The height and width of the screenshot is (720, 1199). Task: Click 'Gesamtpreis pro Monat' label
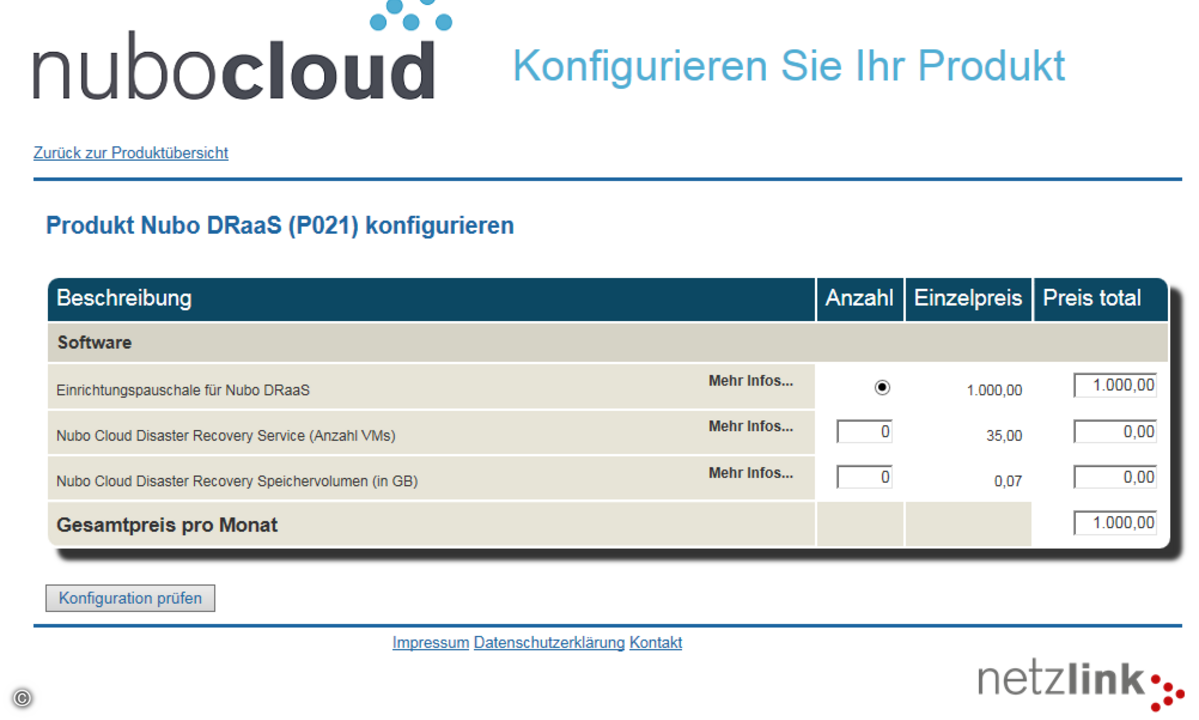point(167,525)
